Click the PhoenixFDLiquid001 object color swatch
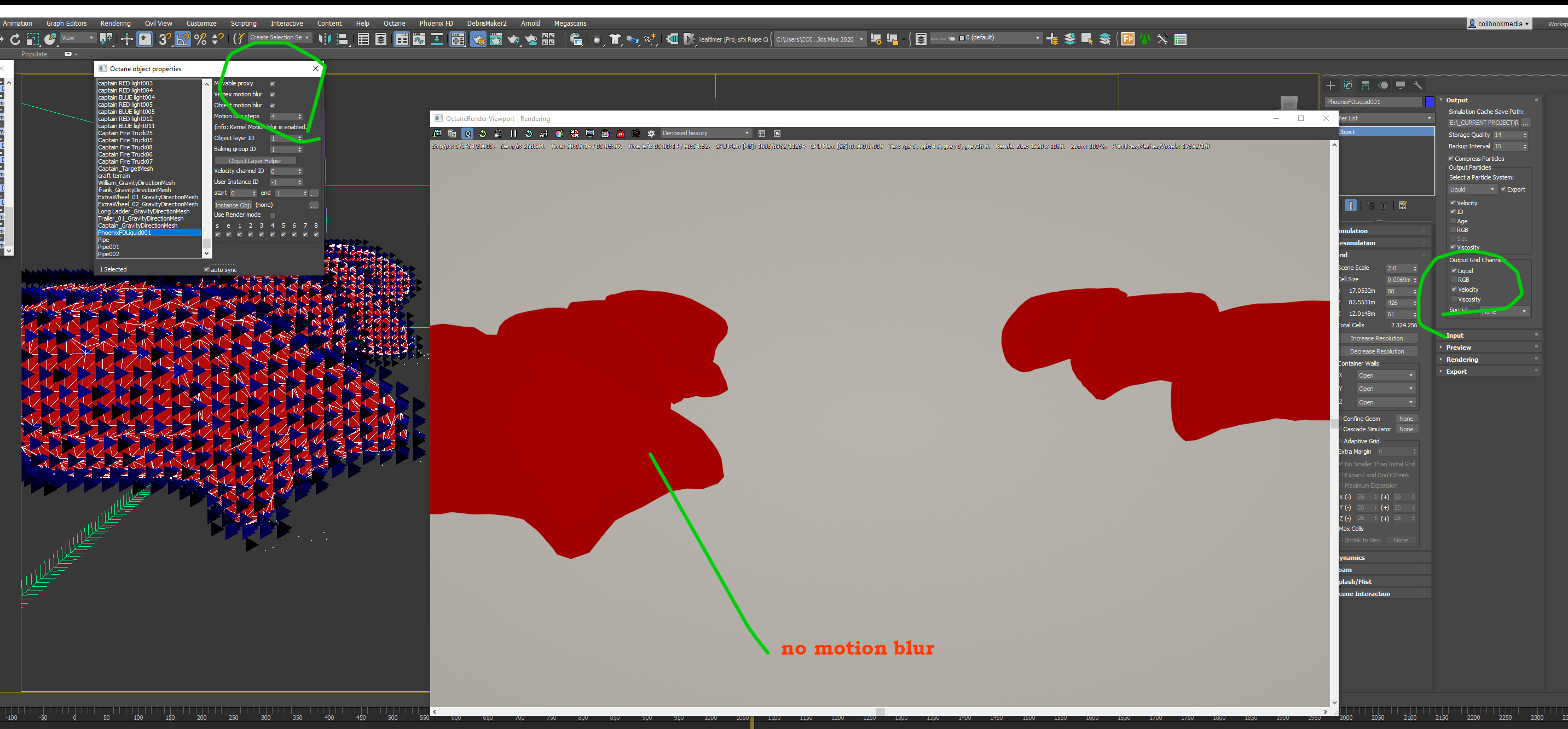Viewport: 1568px width, 729px height. pyautogui.click(x=1429, y=102)
